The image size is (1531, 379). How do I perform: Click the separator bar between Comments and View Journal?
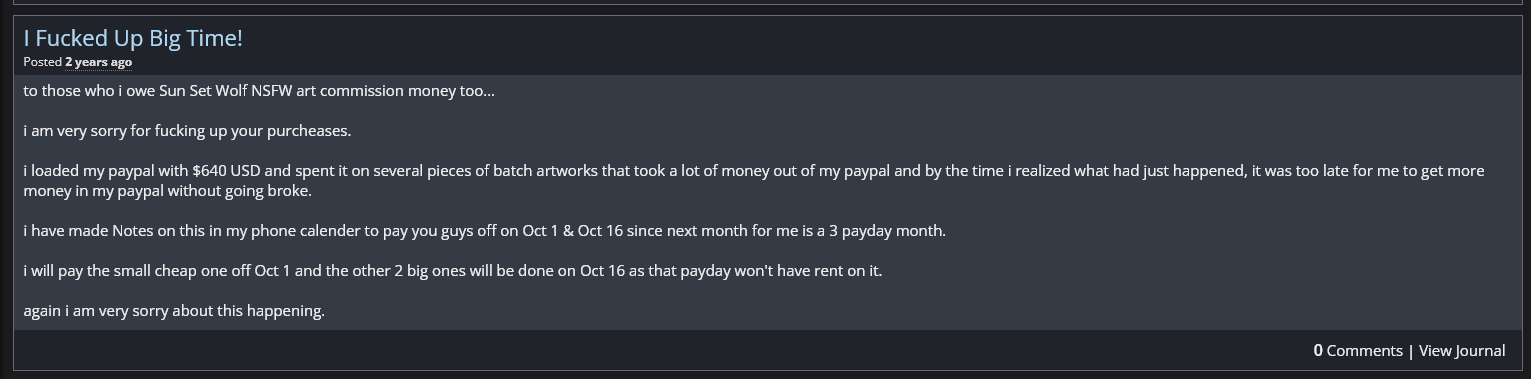pyautogui.click(x=1411, y=350)
